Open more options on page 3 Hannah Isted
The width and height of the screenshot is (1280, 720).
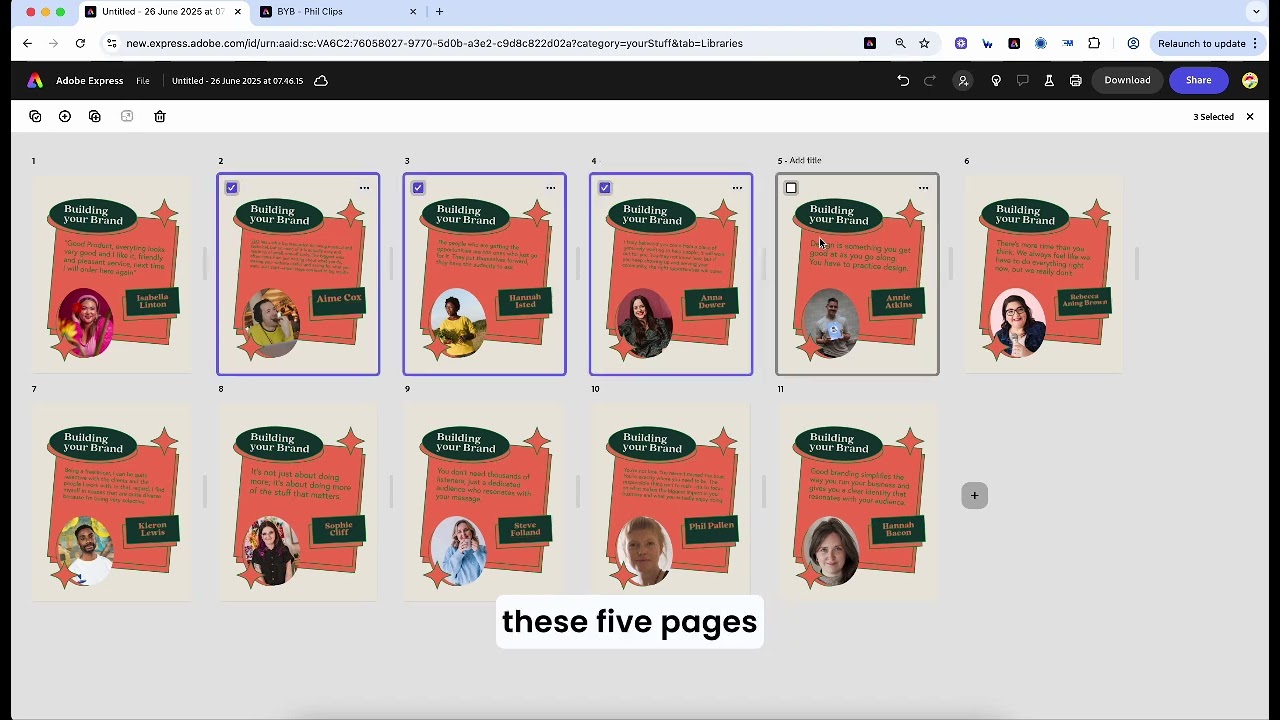[551, 188]
